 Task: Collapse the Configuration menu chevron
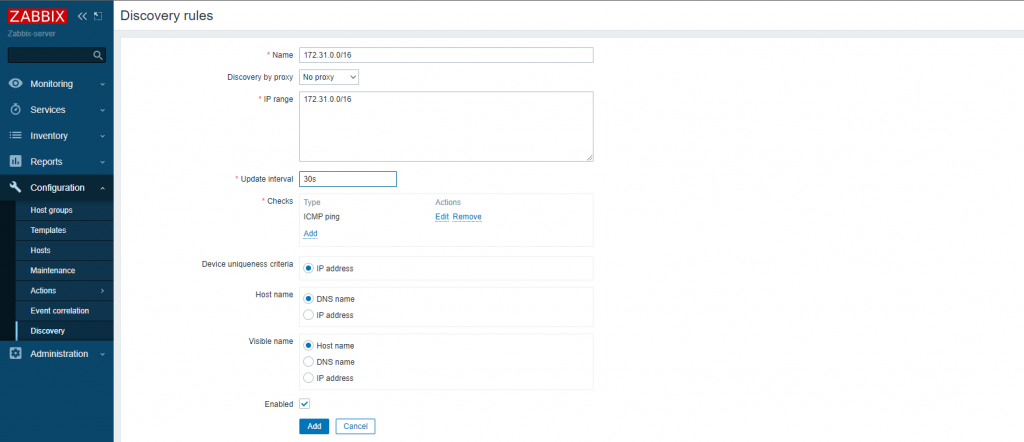tap(103, 188)
